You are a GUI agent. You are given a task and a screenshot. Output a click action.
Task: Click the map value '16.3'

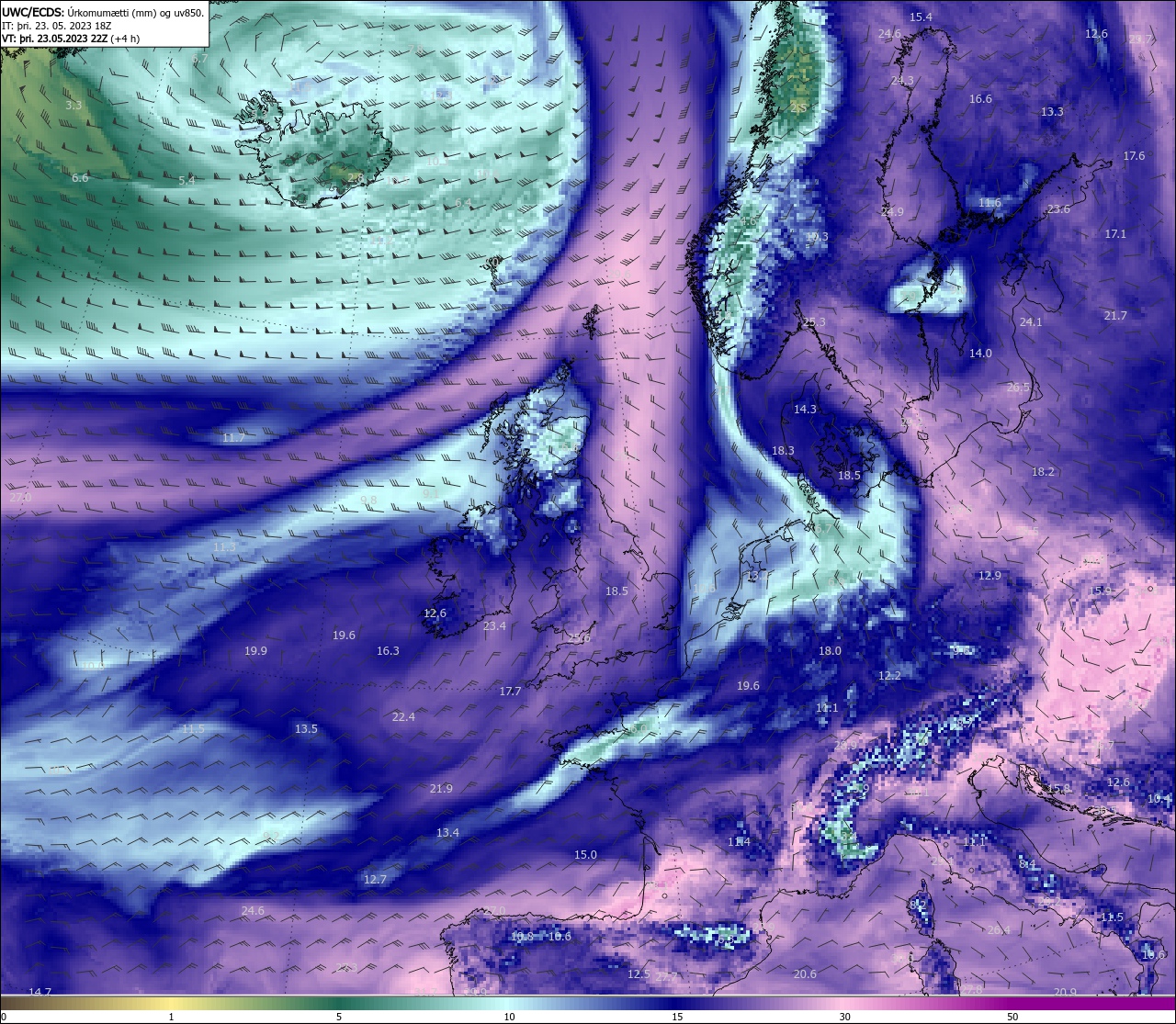point(388,651)
